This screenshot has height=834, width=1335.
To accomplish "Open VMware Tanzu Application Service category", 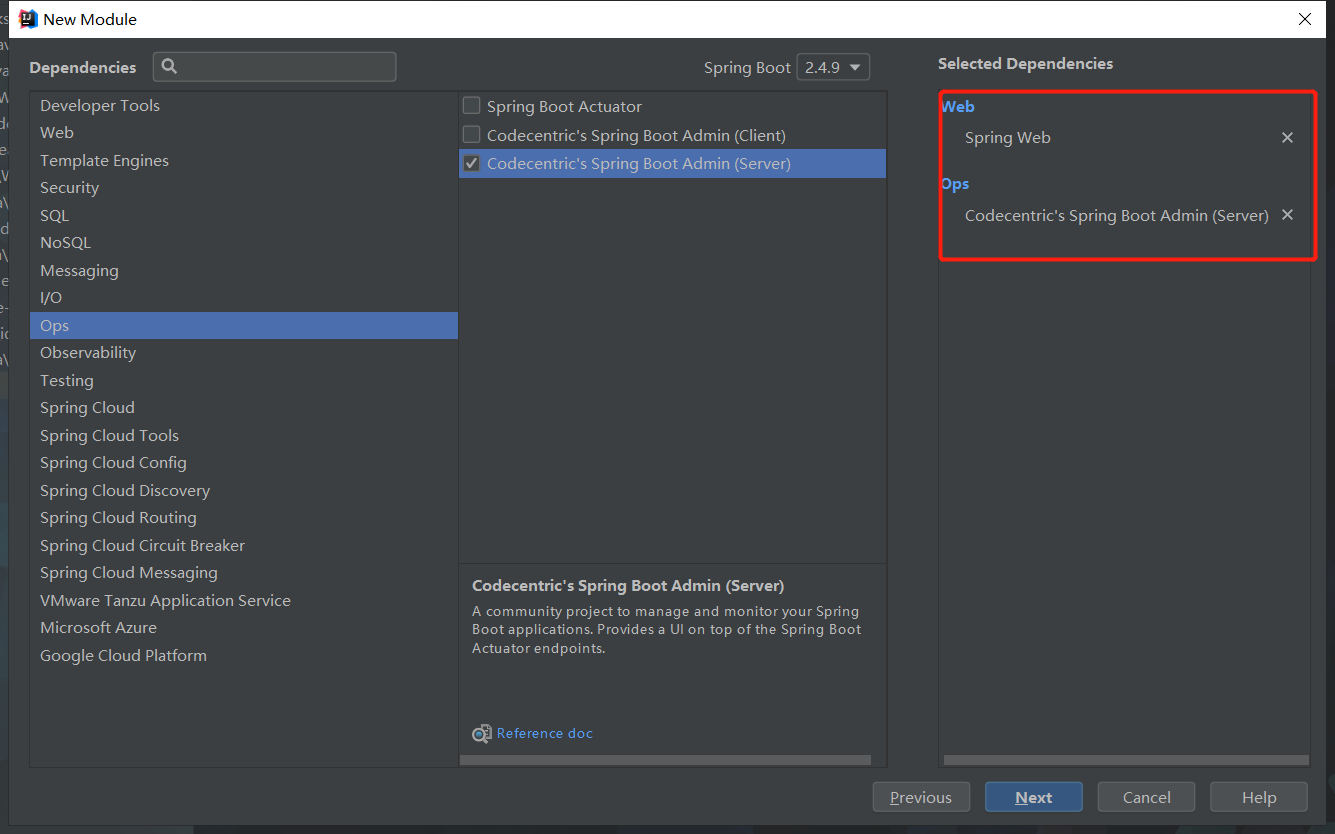I will pyautogui.click(x=244, y=601).
